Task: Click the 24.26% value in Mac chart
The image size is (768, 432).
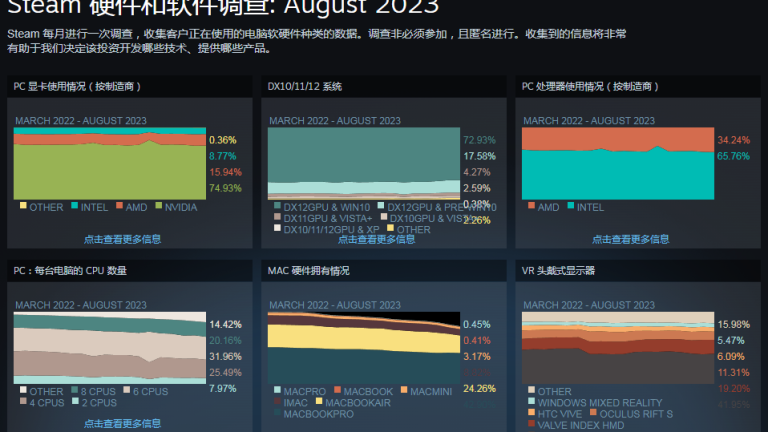Action: (480, 388)
